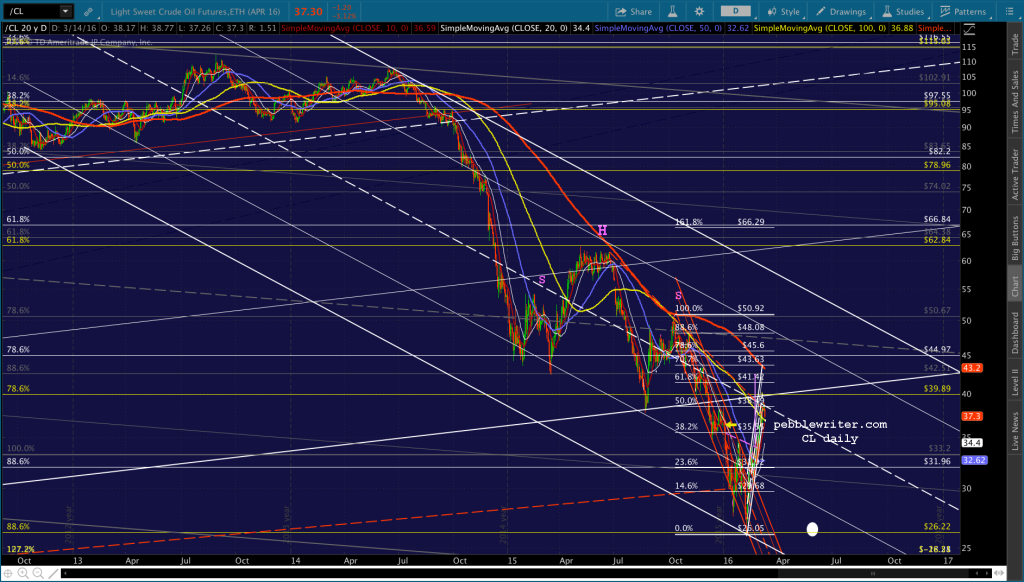1024x582 pixels.
Task: Click the $50.92 100.0% Fibonacci label
Action: point(750,308)
